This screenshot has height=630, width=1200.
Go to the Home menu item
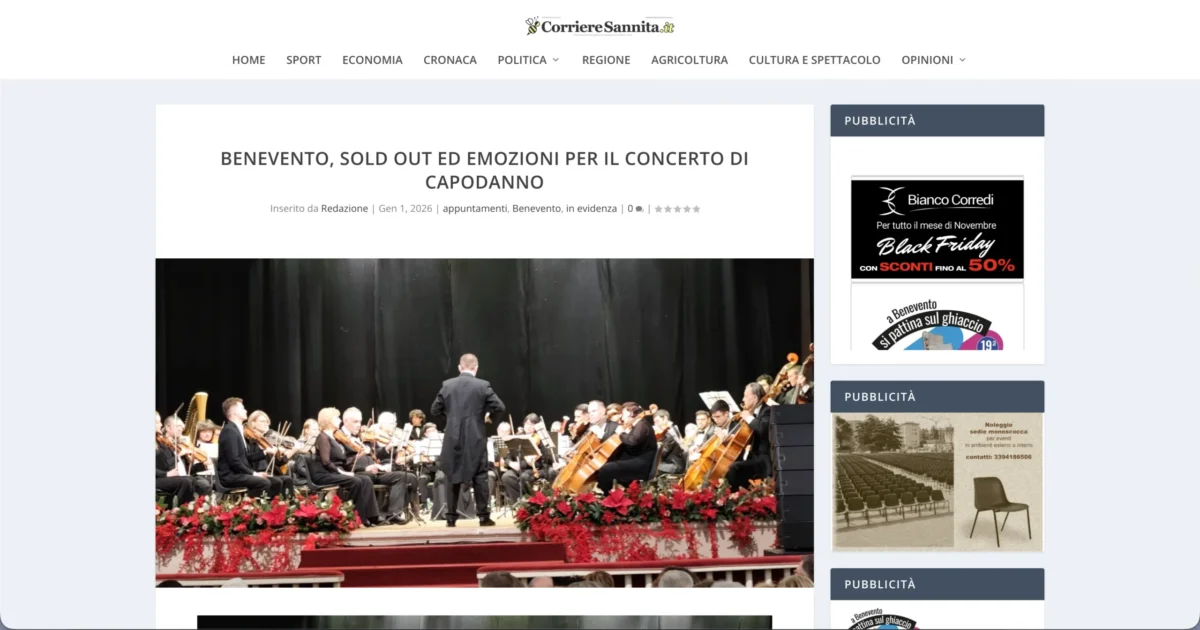[x=249, y=60]
